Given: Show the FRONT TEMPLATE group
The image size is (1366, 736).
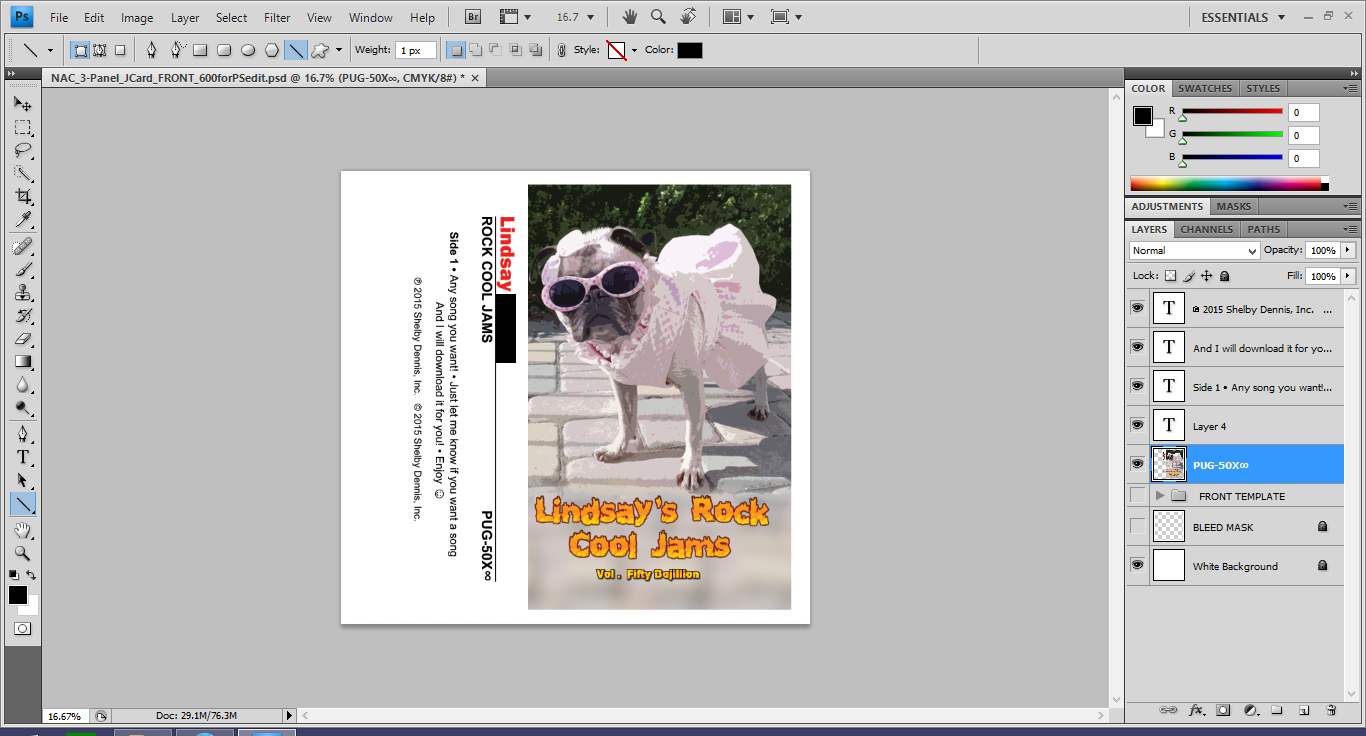Looking at the screenshot, I should (1137, 495).
